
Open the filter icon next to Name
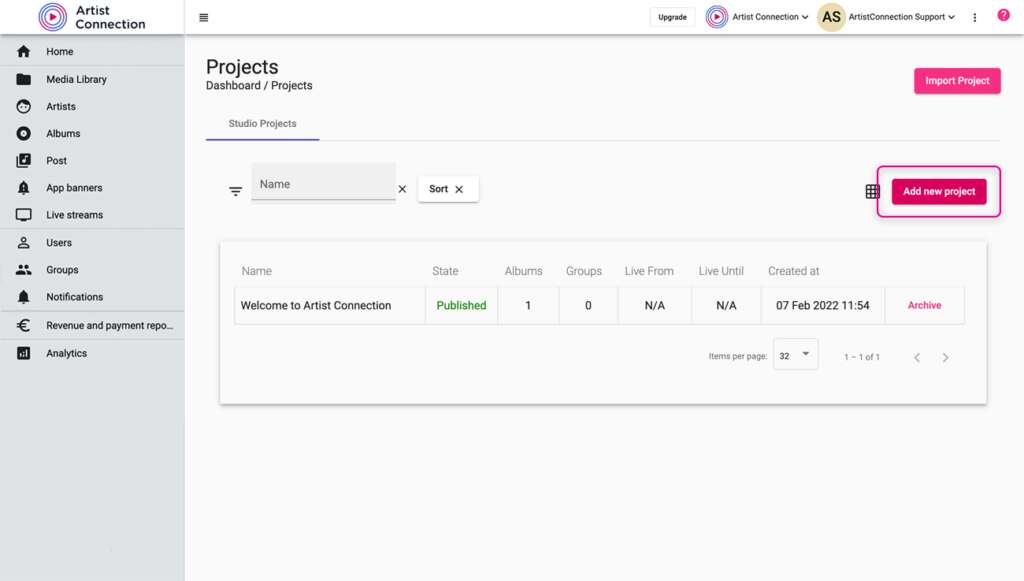pyautogui.click(x=235, y=190)
